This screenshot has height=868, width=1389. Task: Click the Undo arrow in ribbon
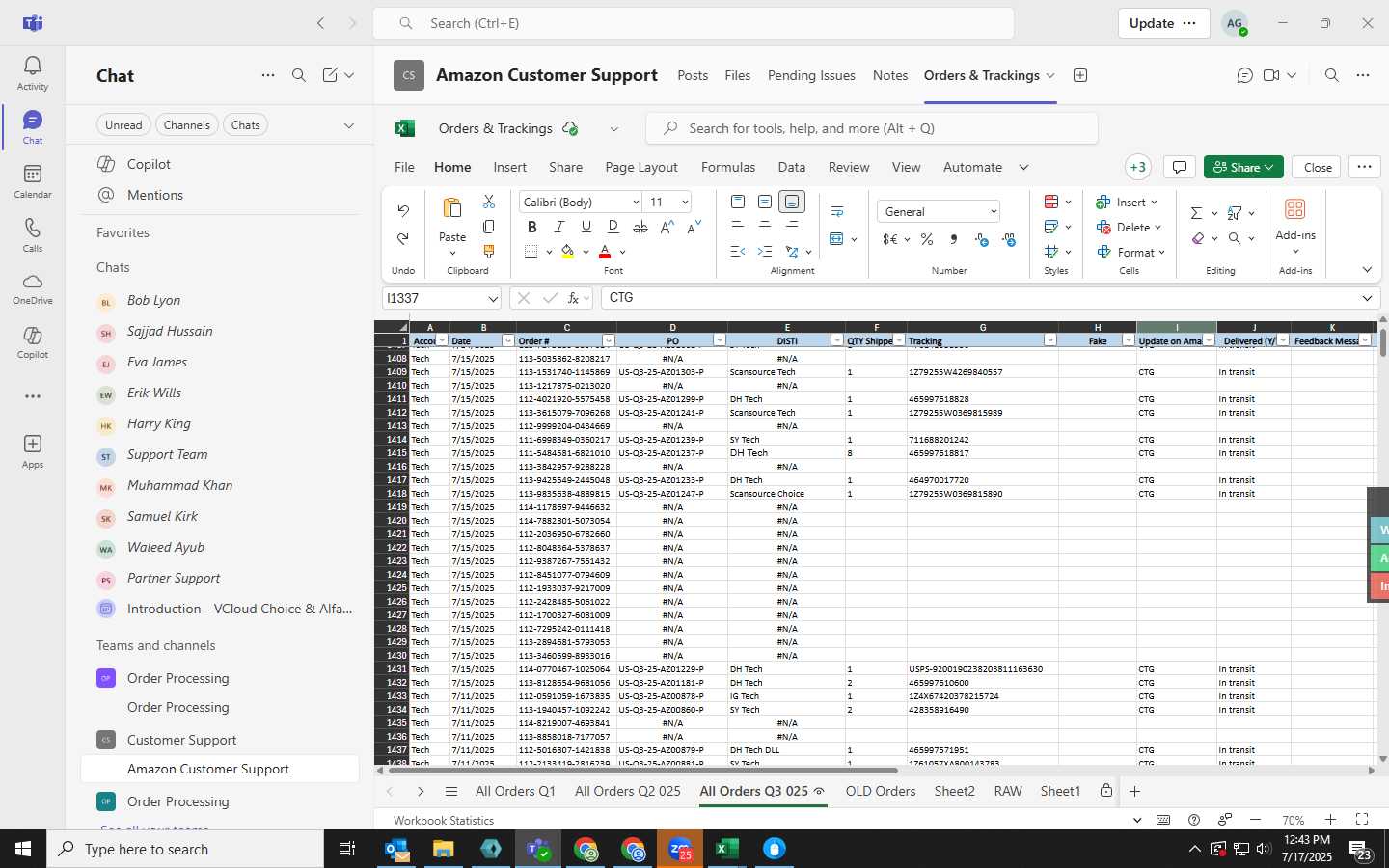click(403, 210)
